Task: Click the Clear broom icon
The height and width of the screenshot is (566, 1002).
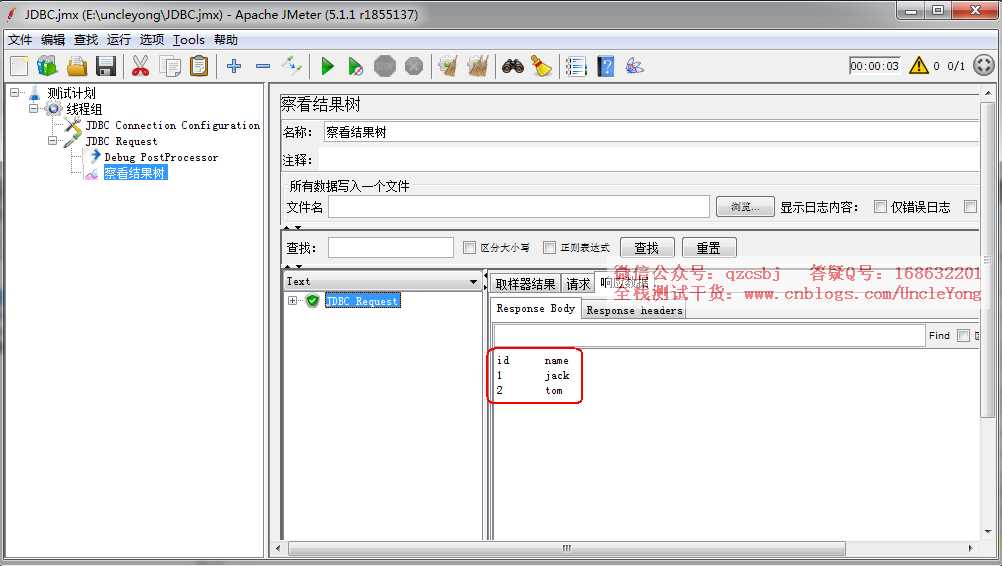Action: pyautogui.click(x=448, y=66)
